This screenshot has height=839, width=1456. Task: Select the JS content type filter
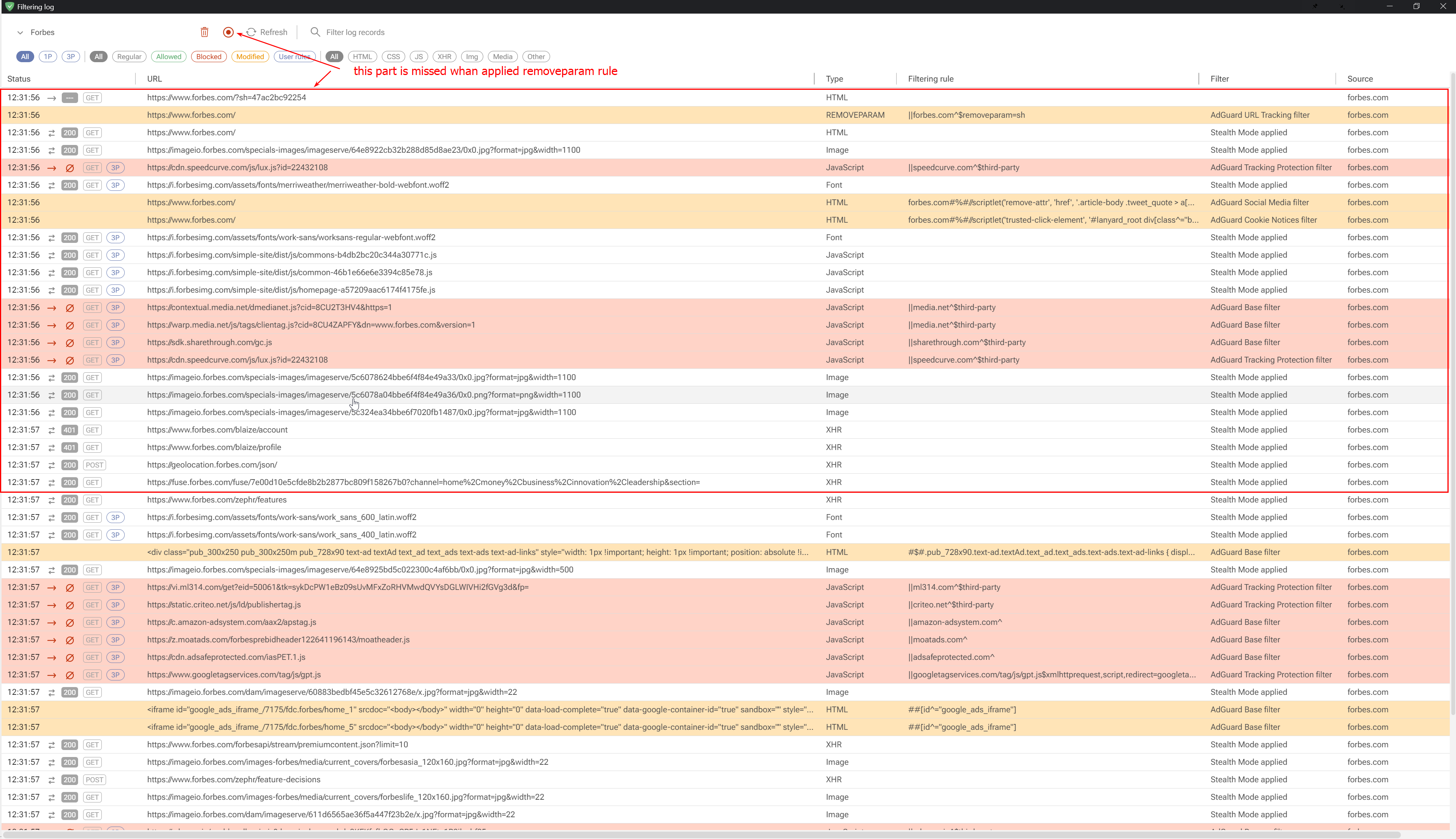click(x=419, y=56)
